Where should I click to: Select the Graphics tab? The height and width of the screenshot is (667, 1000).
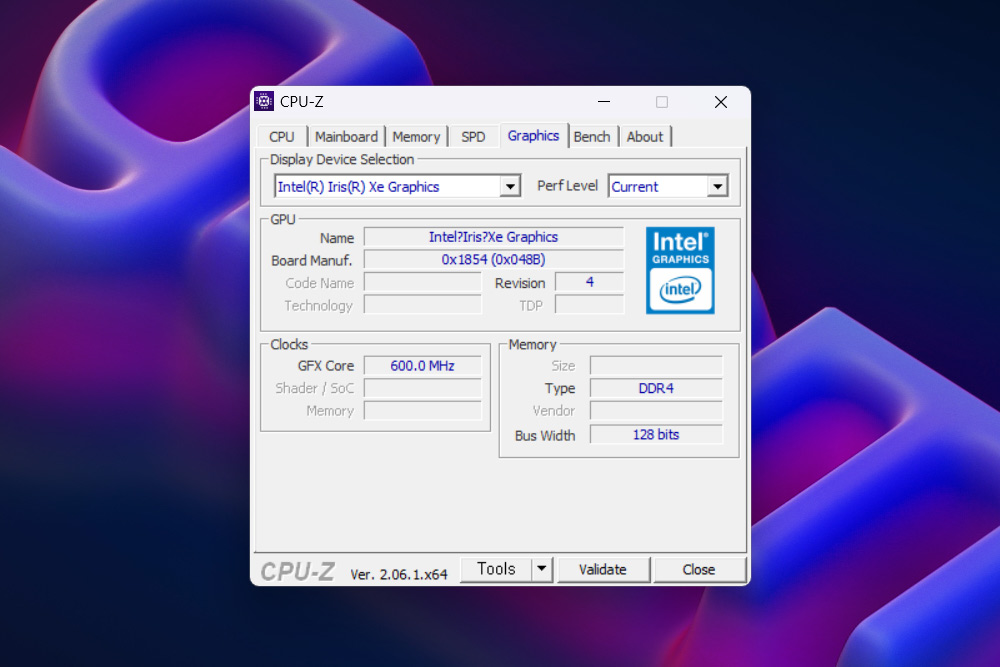(533, 136)
